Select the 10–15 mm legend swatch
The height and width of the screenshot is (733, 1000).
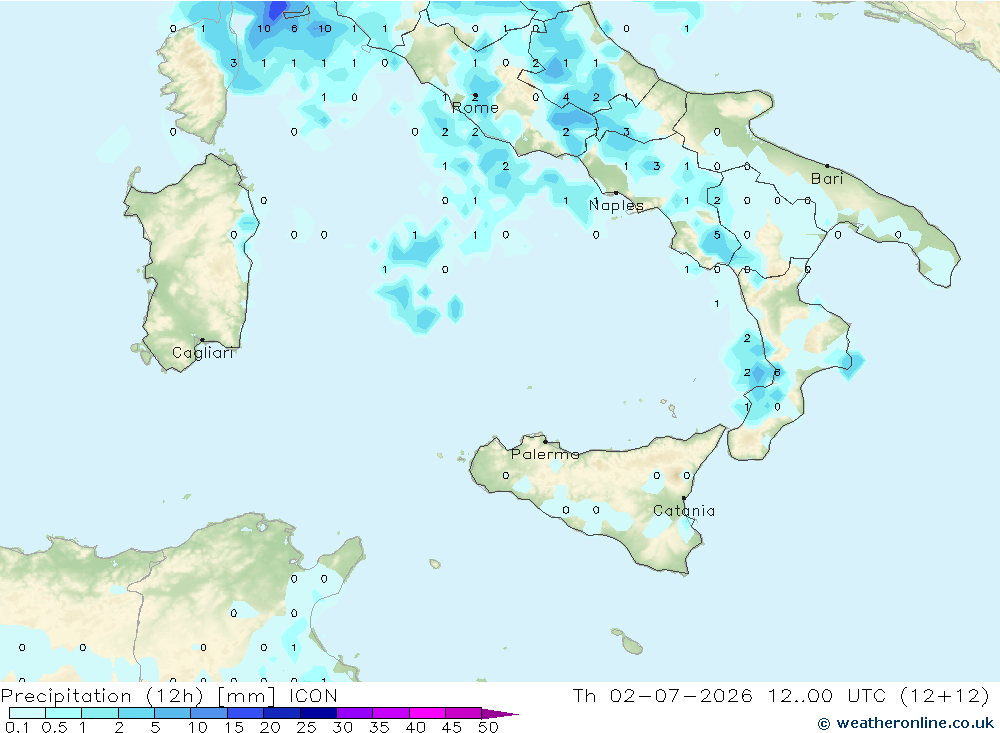tap(209, 713)
